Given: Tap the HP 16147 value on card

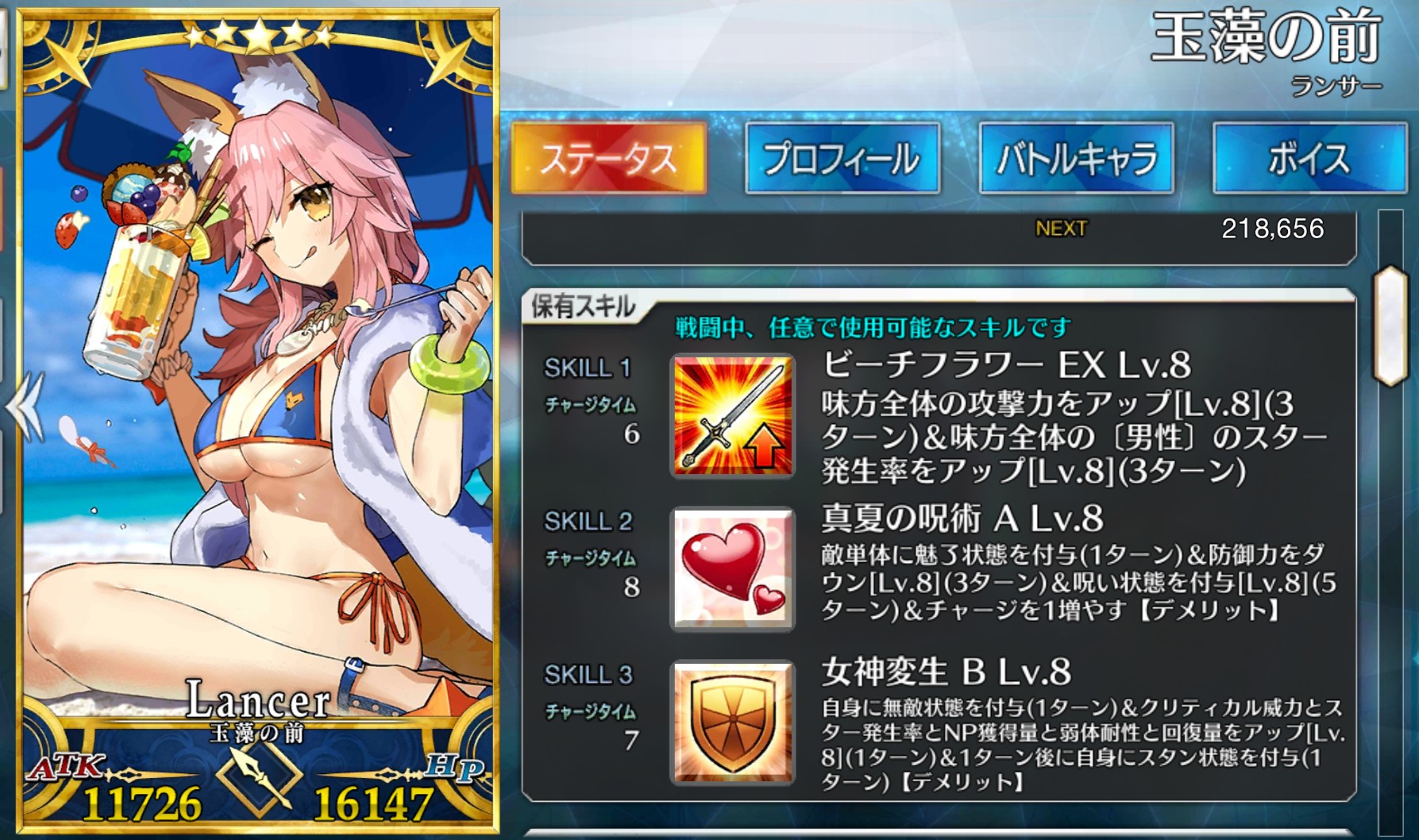Looking at the screenshot, I should point(373,803).
